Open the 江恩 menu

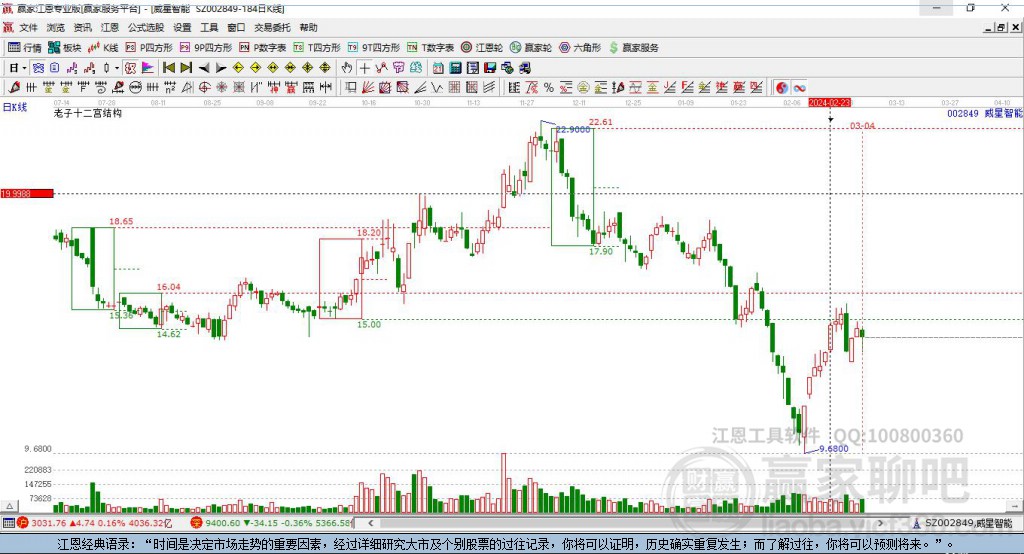click(110, 27)
